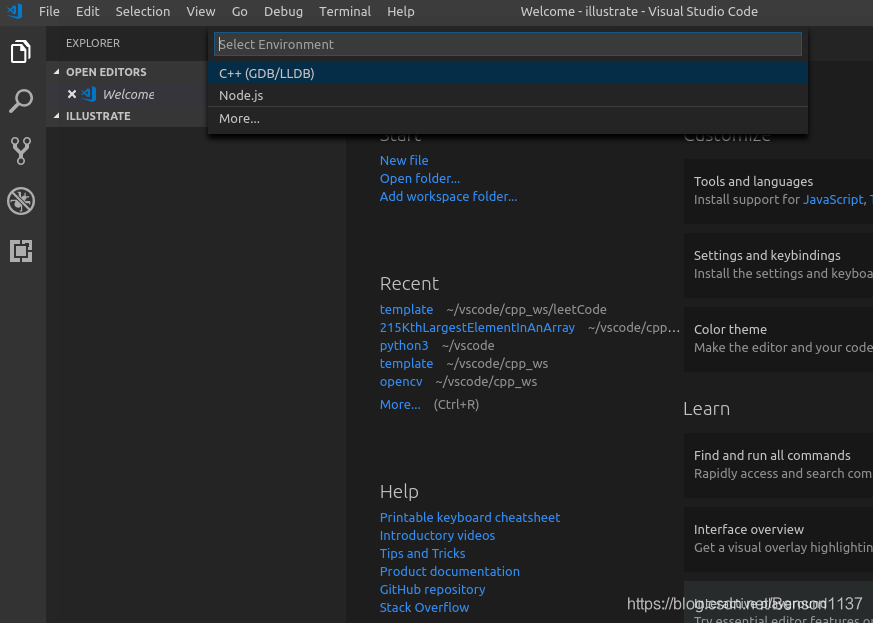Open the Source Control icon
The image size is (873, 623).
21,151
